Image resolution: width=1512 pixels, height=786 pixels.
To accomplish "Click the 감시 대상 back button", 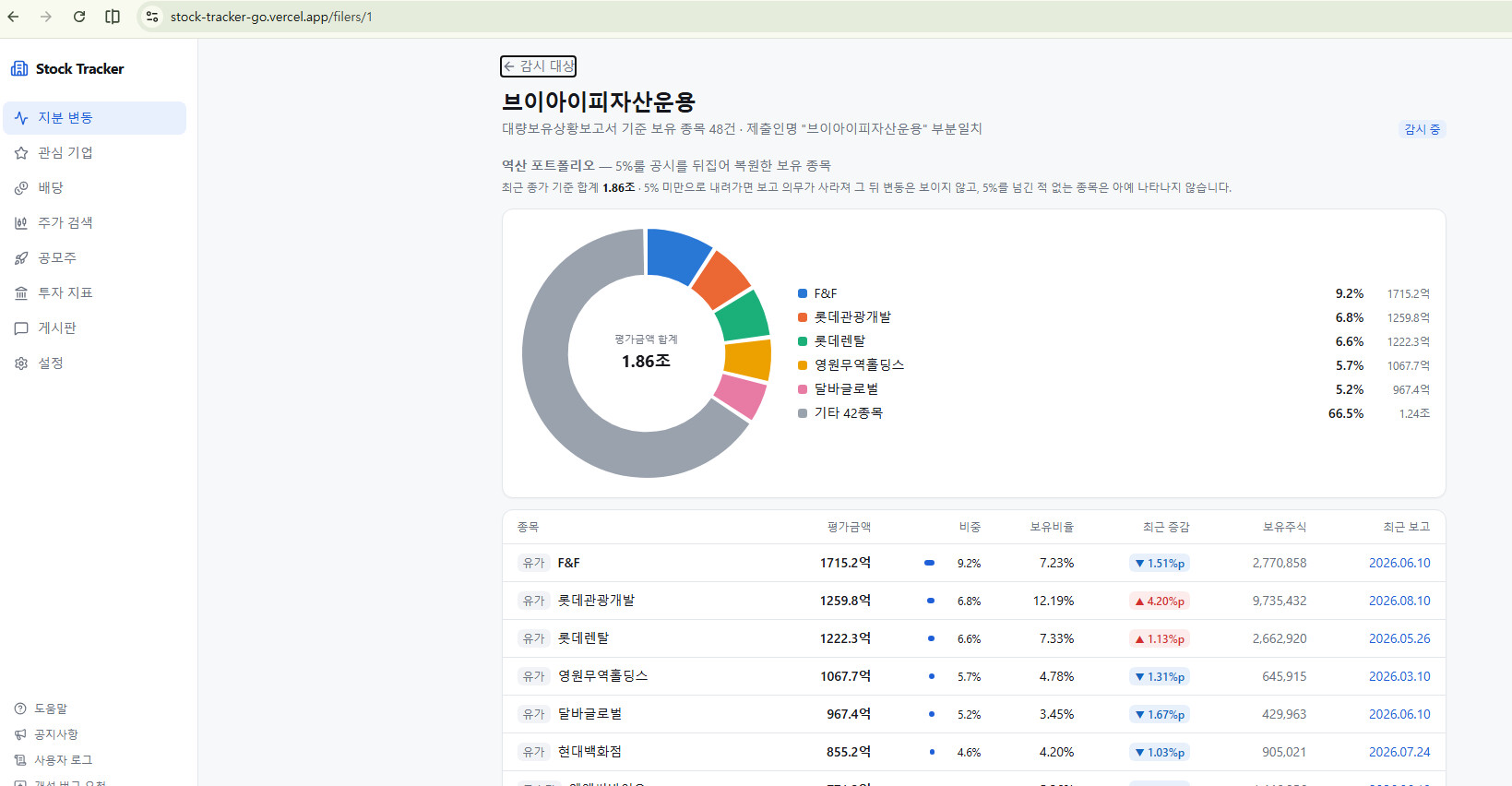I will [x=539, y=66].
